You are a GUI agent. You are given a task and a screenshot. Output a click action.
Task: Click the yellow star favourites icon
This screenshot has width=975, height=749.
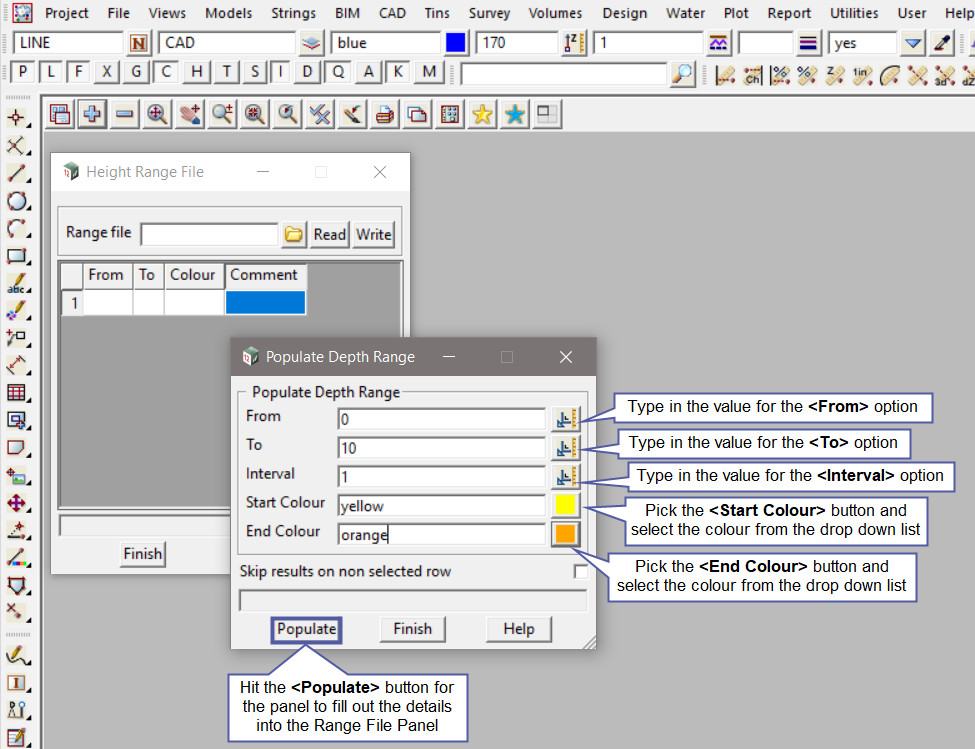[482, 115]
